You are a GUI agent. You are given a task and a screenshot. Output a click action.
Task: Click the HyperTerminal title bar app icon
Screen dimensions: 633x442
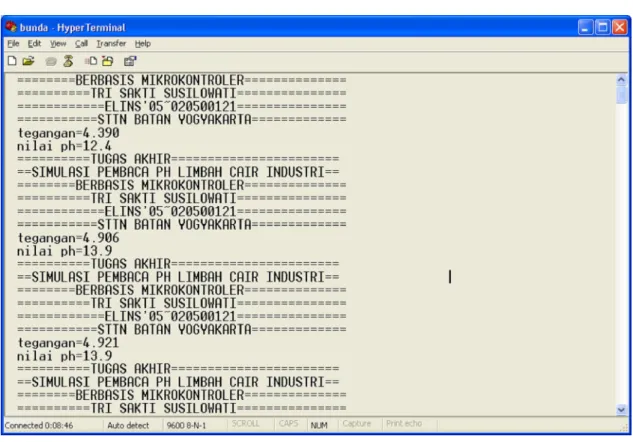11,27
